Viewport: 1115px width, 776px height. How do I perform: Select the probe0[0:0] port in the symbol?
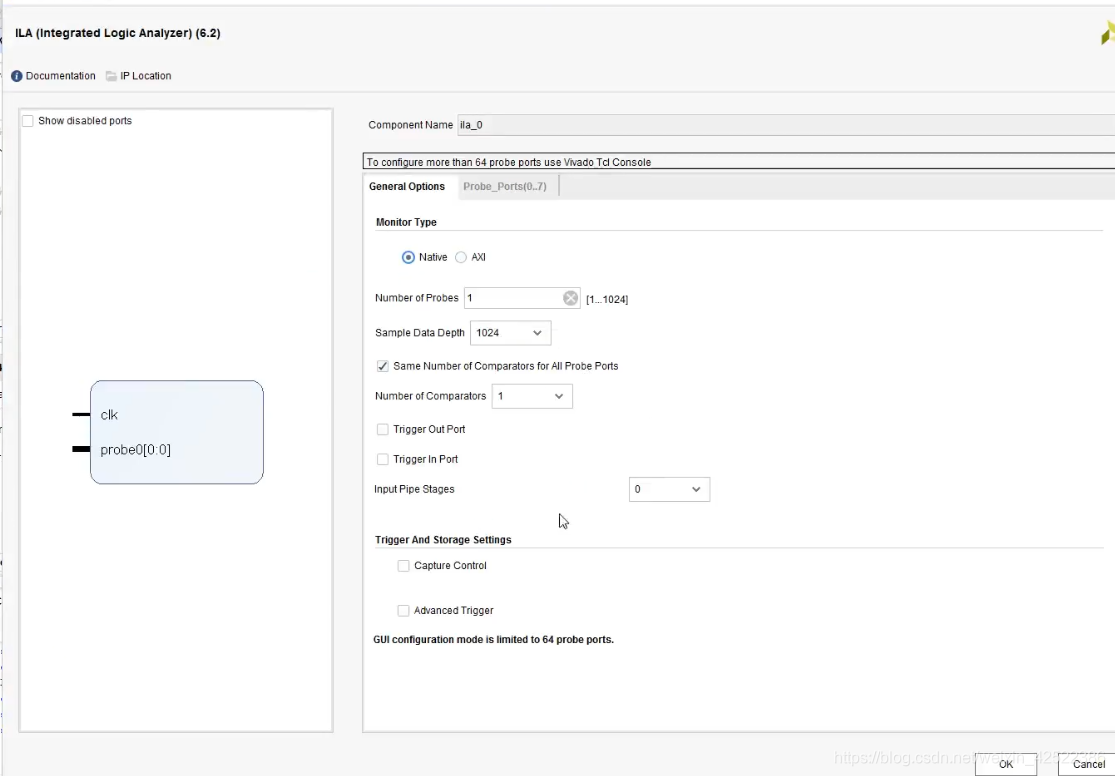pyautogui.click(x=135, y=450)
